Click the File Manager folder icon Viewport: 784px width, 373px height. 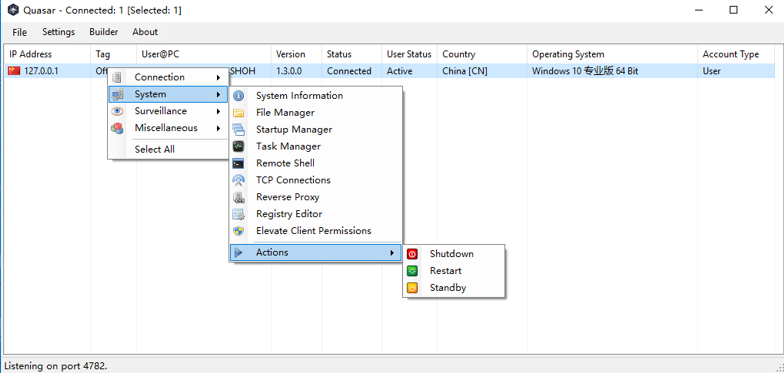click(239, 113)
